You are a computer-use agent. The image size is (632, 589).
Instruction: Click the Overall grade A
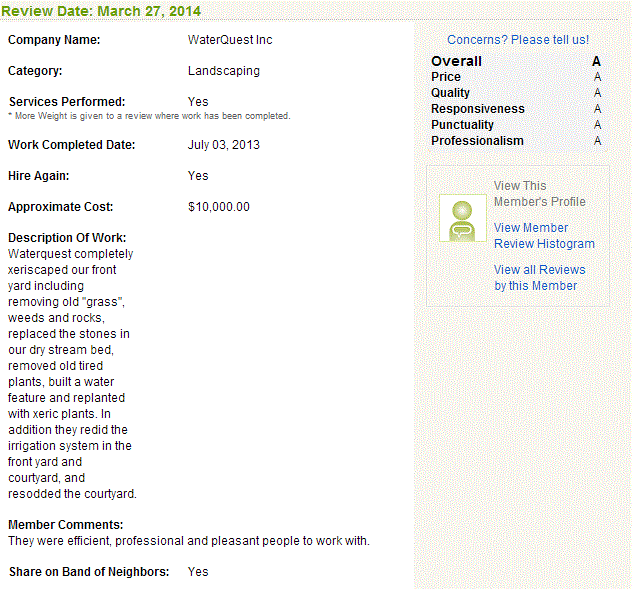tap(597, 61)
